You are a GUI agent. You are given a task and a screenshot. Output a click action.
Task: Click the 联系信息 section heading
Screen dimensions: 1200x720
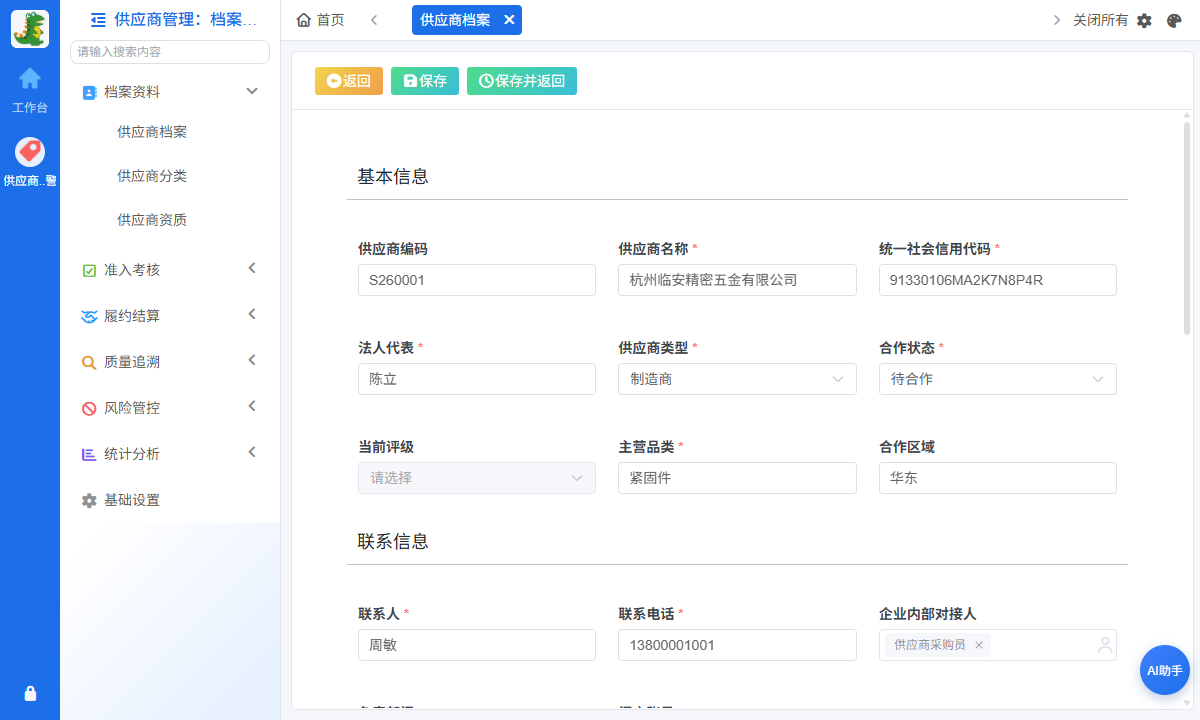tap(393, 541)
